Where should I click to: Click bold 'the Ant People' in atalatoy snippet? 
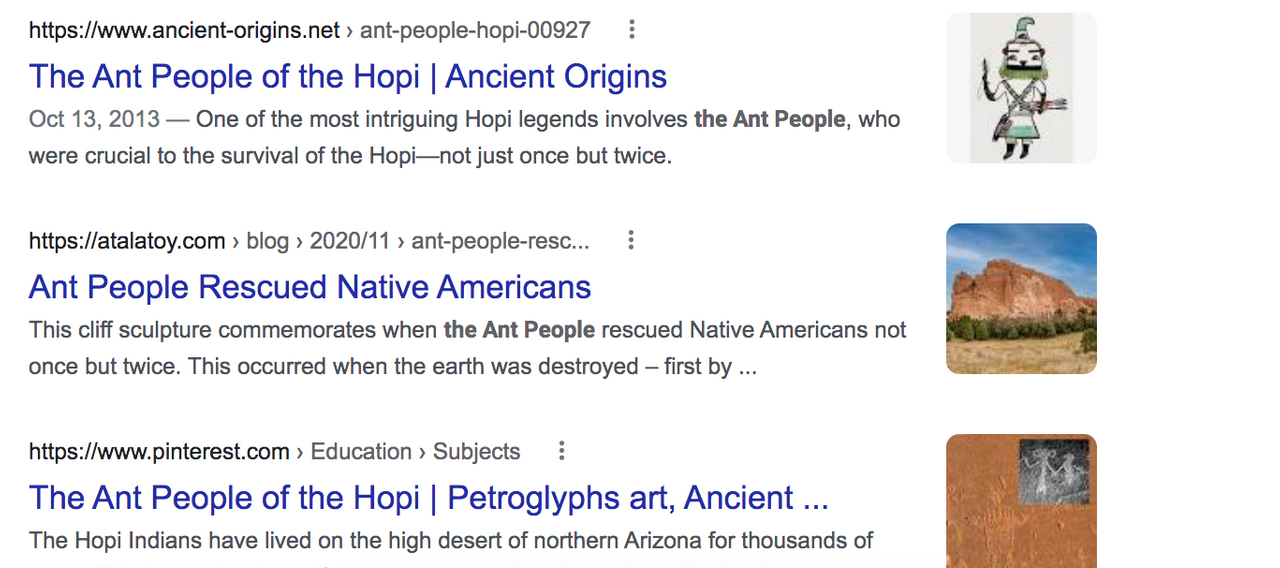click(x=519, y=330)
